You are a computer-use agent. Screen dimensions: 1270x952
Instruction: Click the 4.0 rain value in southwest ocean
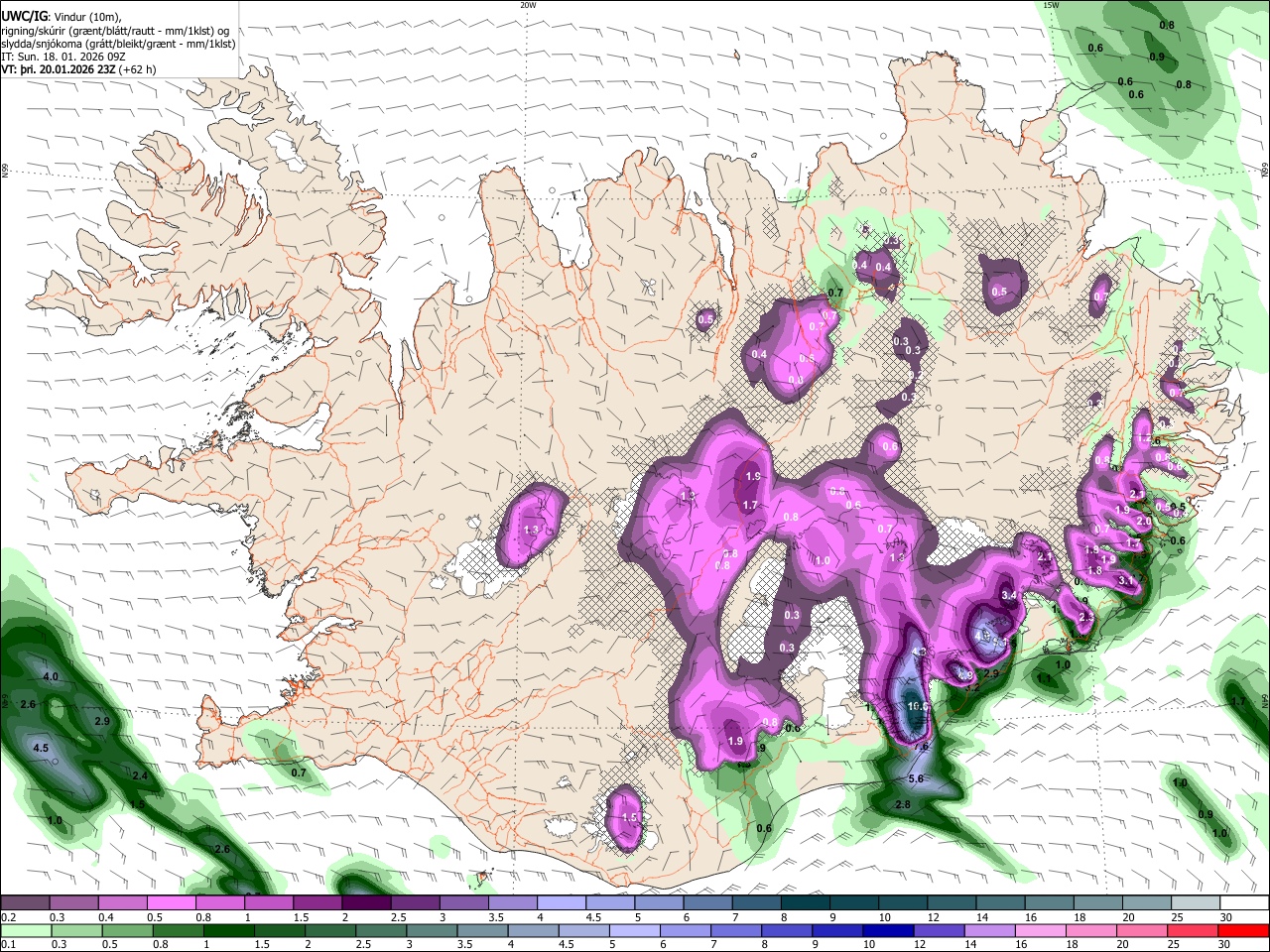51,676
